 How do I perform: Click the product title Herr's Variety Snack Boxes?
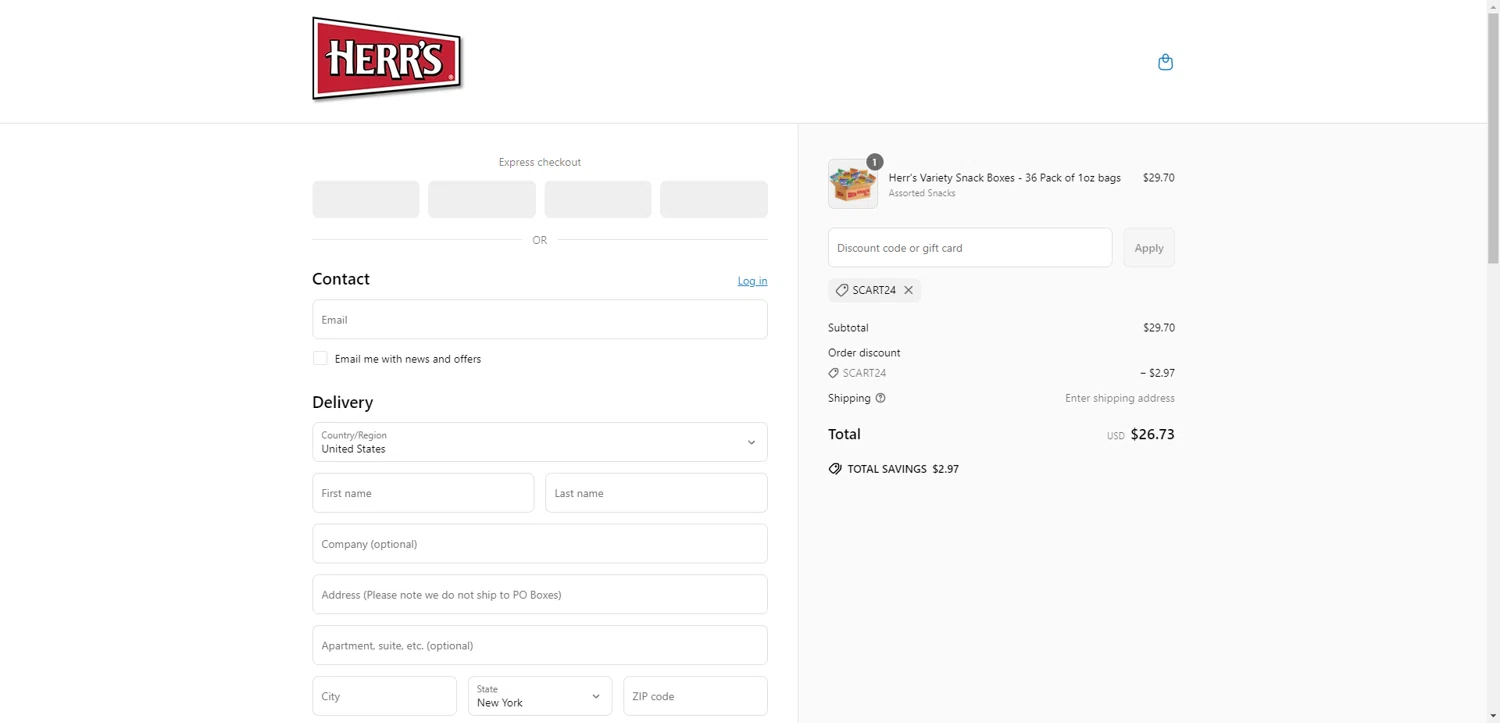1004,178
